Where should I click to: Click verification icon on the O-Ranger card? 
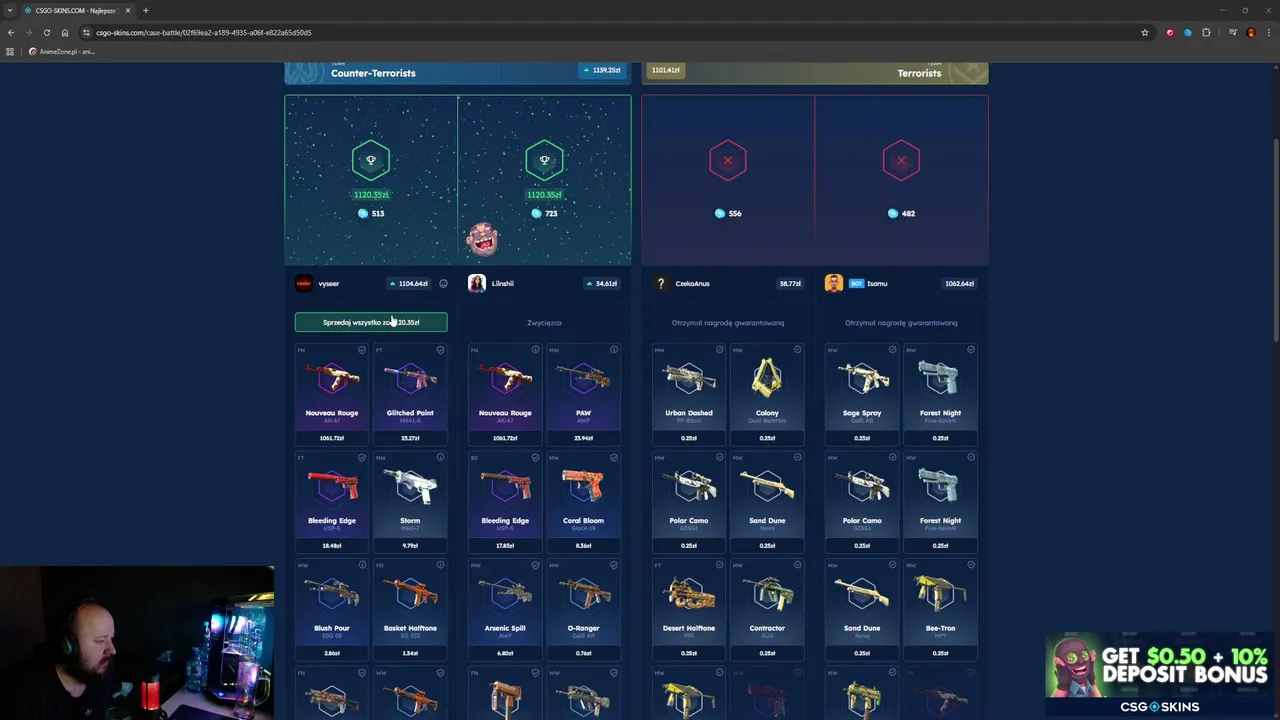point(613,565)
